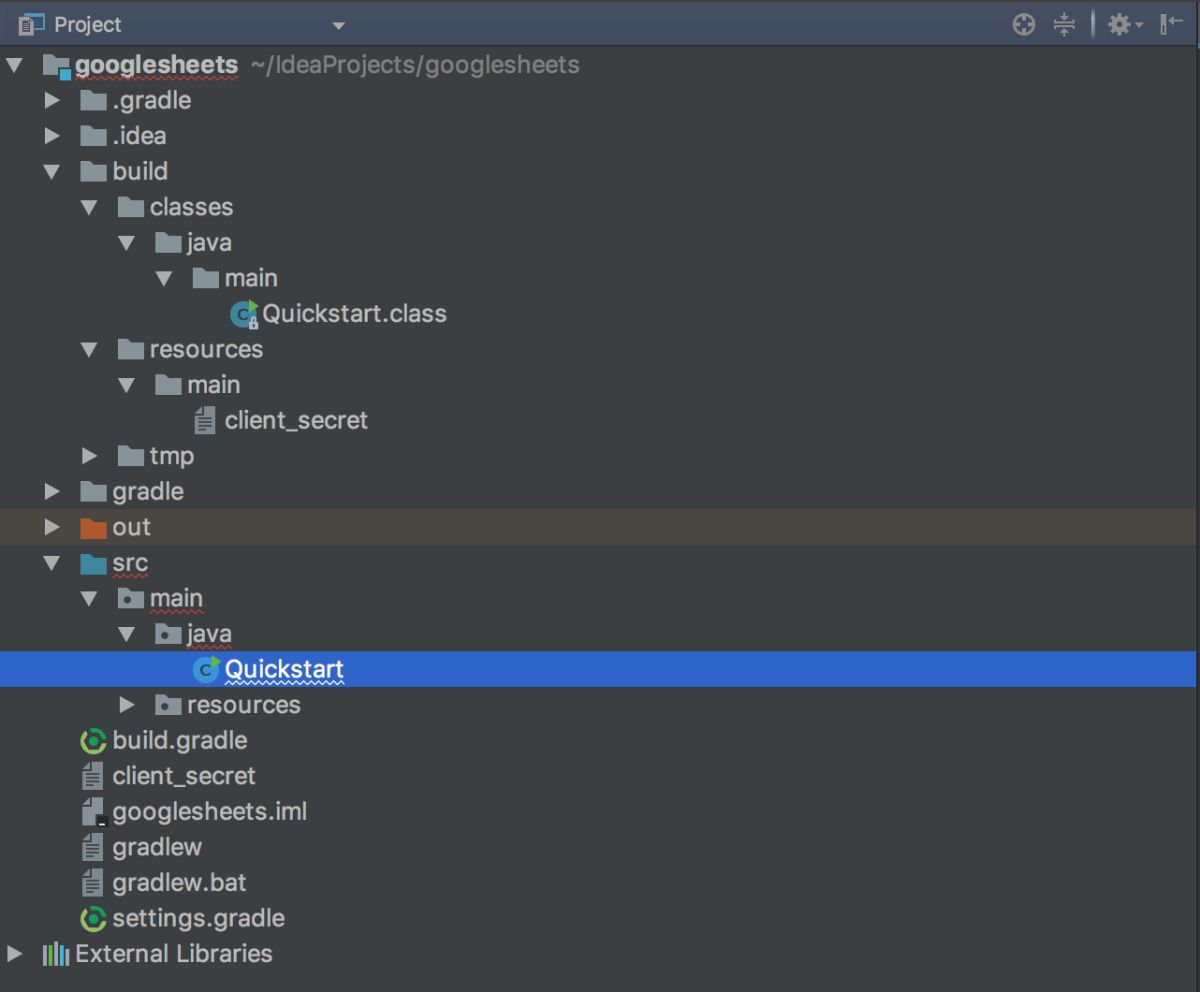This screenshot has width=1200, height=992.
Task: Click the gradlew file icon
Action: click(x=93, y=847)
